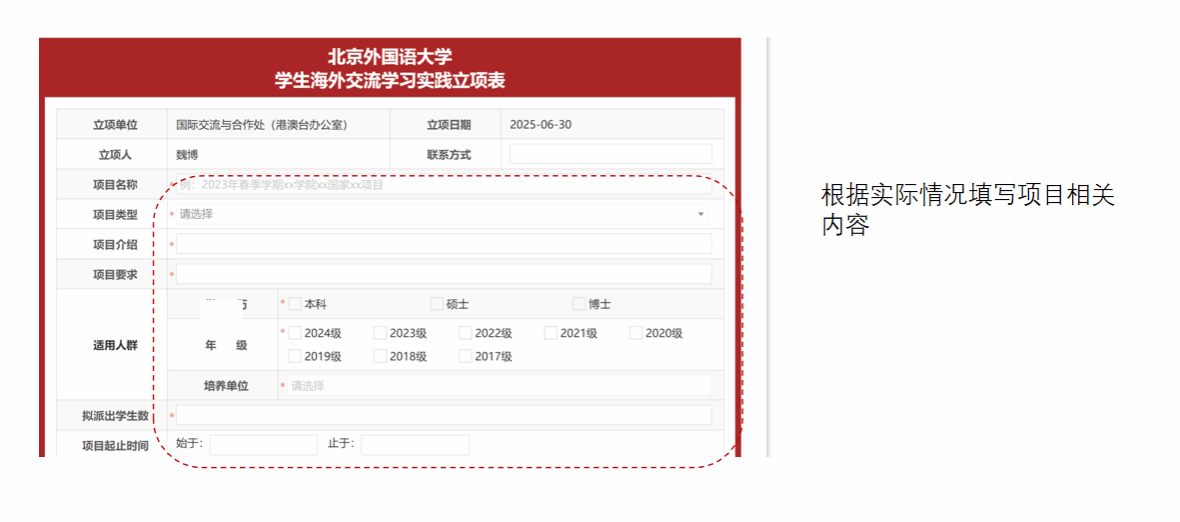Check the 2023级 grade option
Screen dimensions: 1180x522
pos(380,333)
